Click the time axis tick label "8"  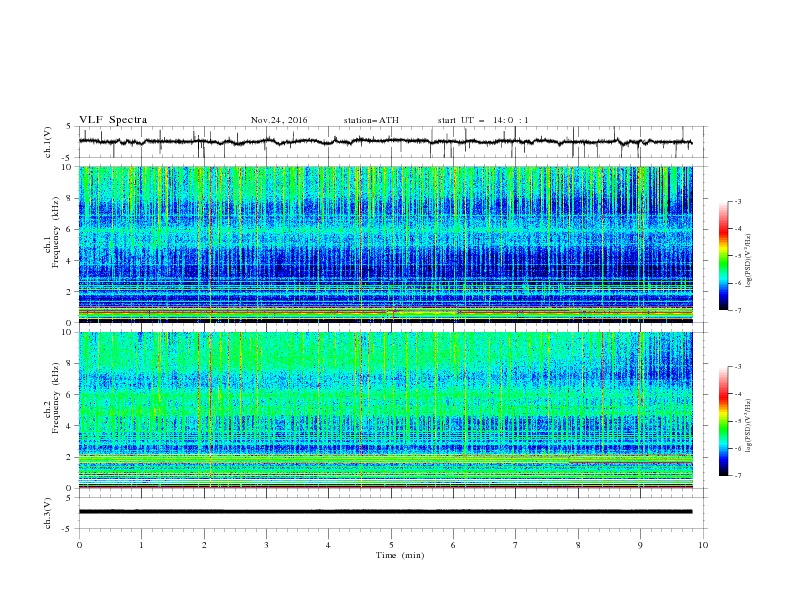(578, 545)
